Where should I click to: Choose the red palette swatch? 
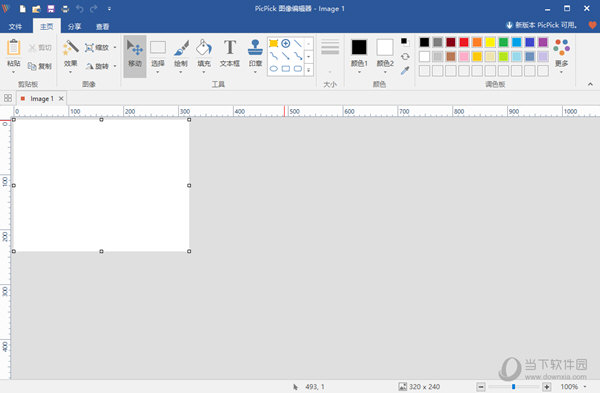tap(464, 42)
